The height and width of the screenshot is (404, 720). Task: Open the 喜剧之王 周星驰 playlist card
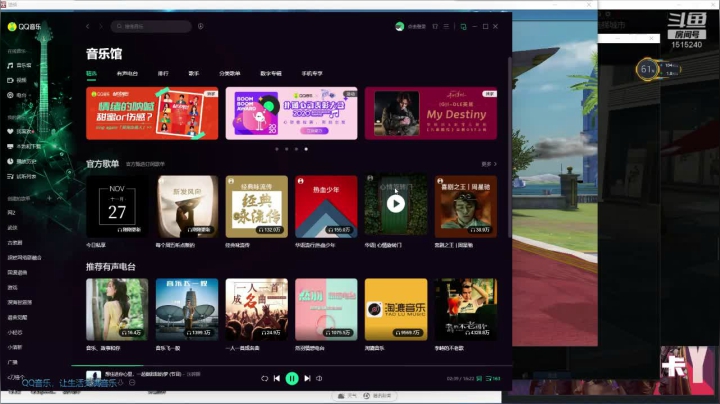(466, 207)
